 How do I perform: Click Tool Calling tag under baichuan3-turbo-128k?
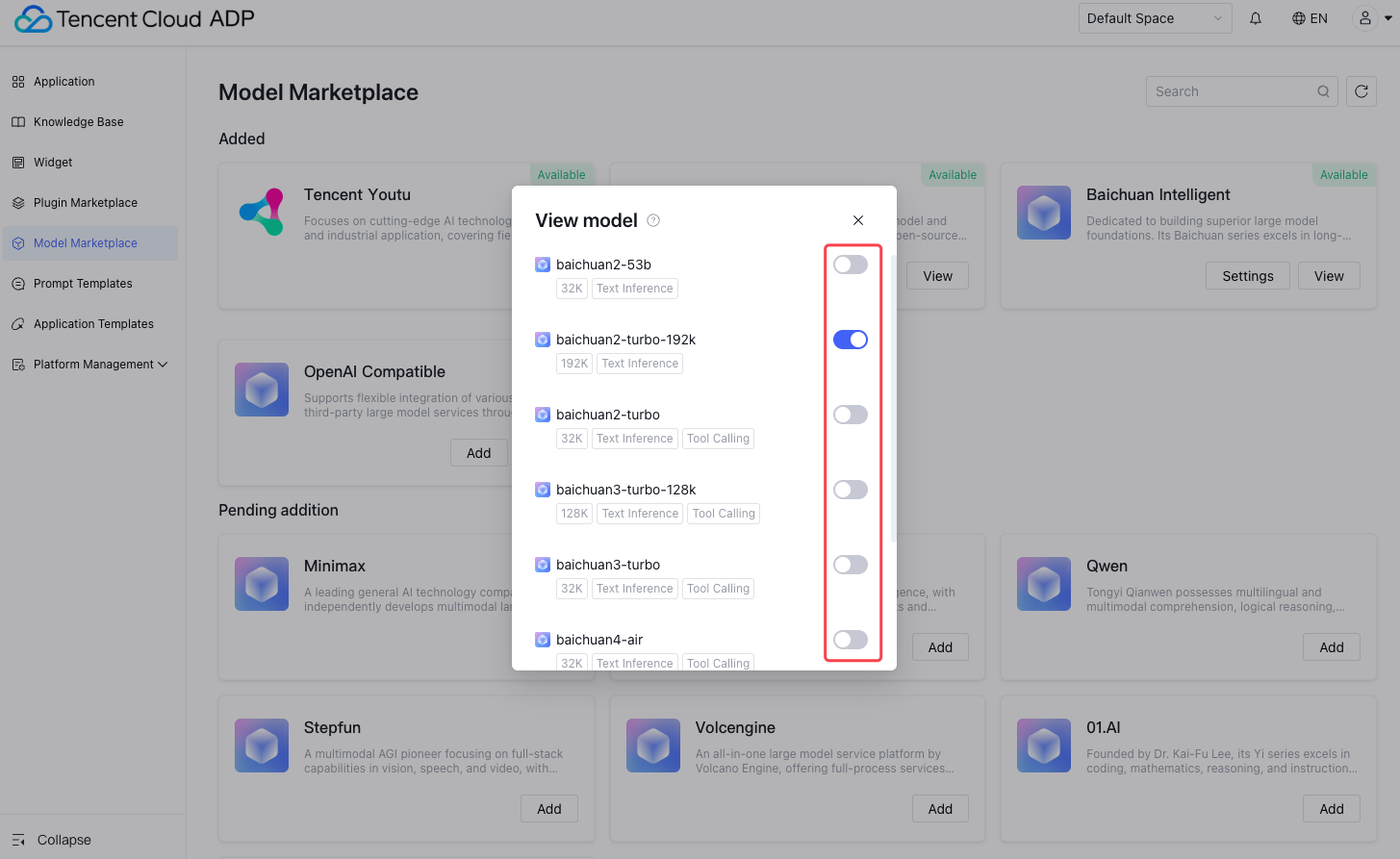pyautogui.click(x=724, y=514)
